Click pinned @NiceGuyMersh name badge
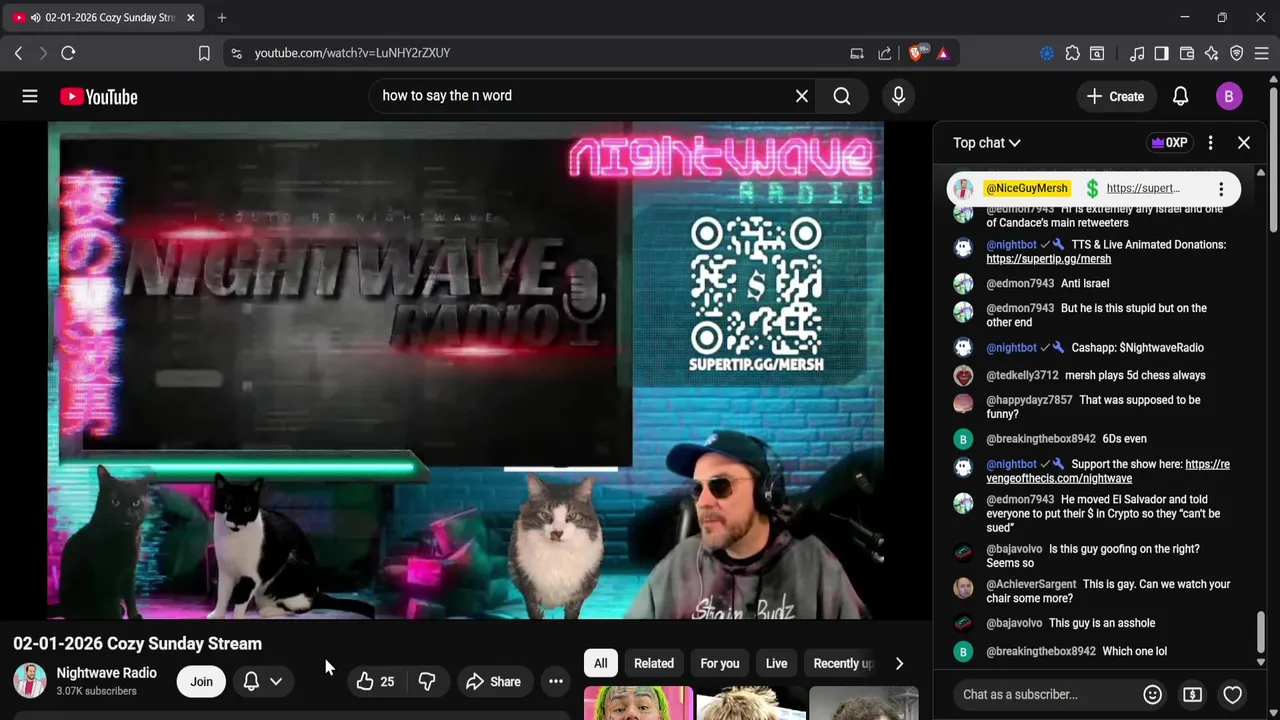 pos(1027,188)
